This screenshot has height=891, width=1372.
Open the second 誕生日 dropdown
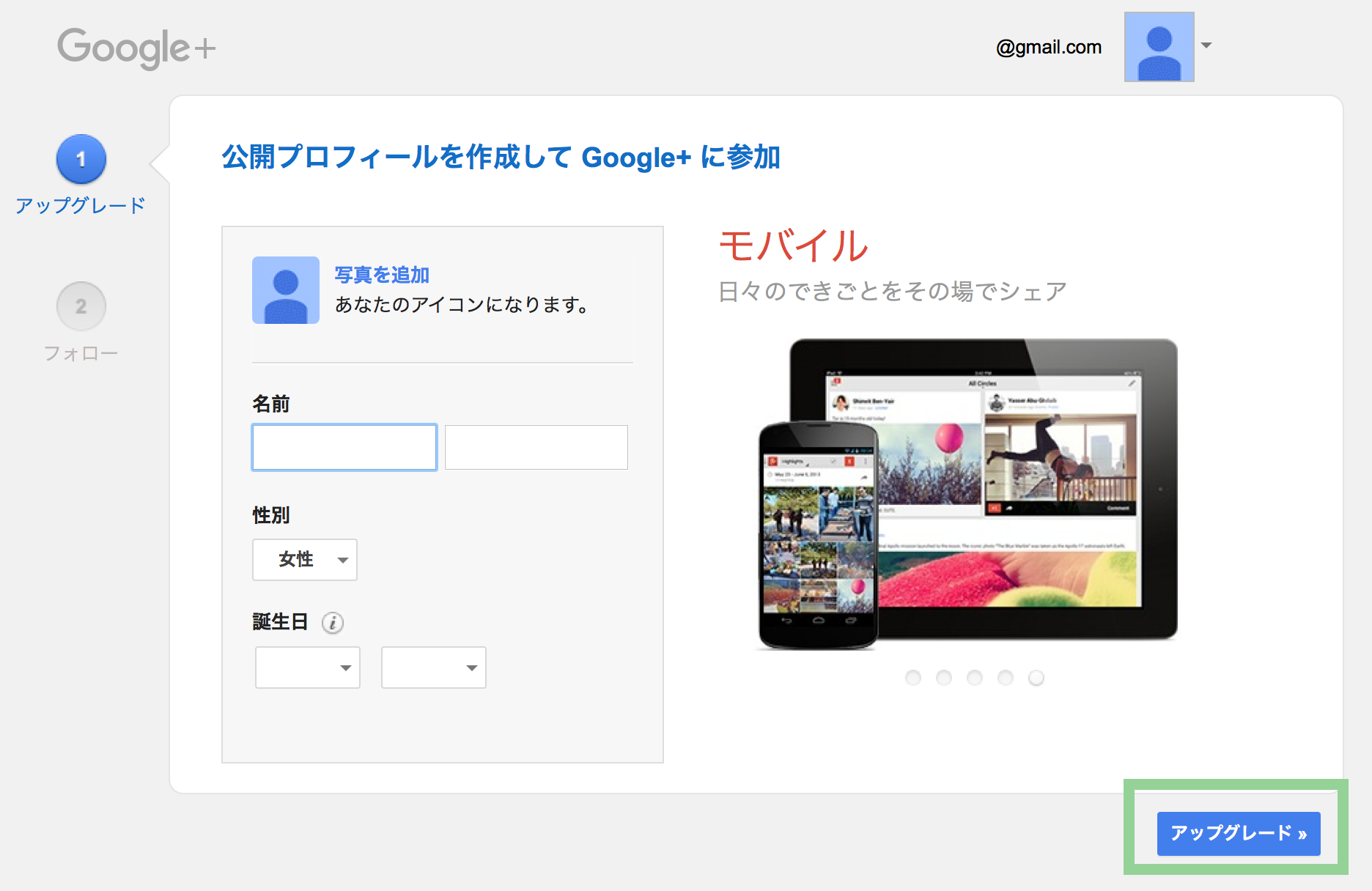[434, 668]
